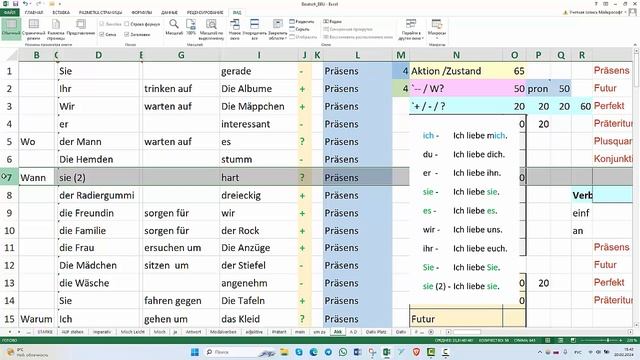Screen dimensions: 640x360
Task: Select cell containing 'trinken auf'
Action: tap(181, 89)
